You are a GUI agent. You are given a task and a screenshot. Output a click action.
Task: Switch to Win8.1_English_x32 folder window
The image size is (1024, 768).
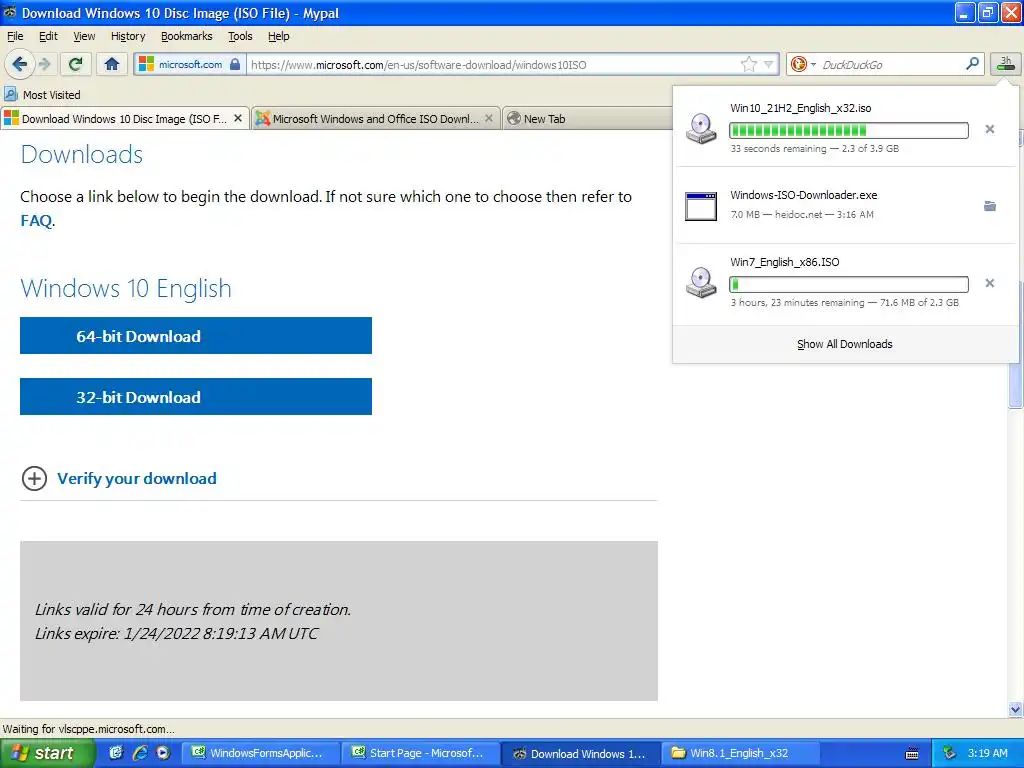pos(741,753)
